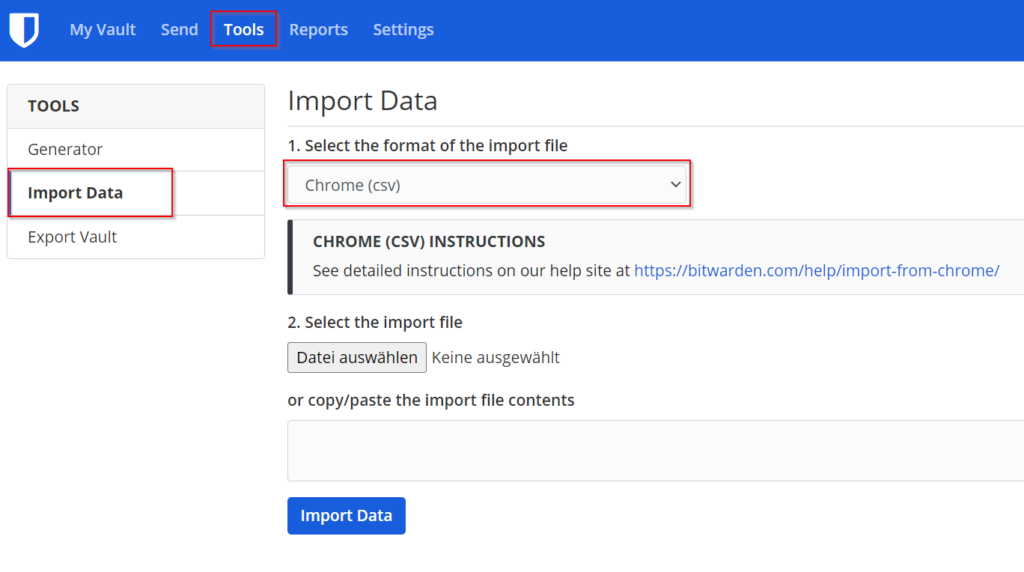Image resolution: width=1024 pixels, height=572 pixels.
Task: Click the Import Data page heading
Action: pos(362,101)
